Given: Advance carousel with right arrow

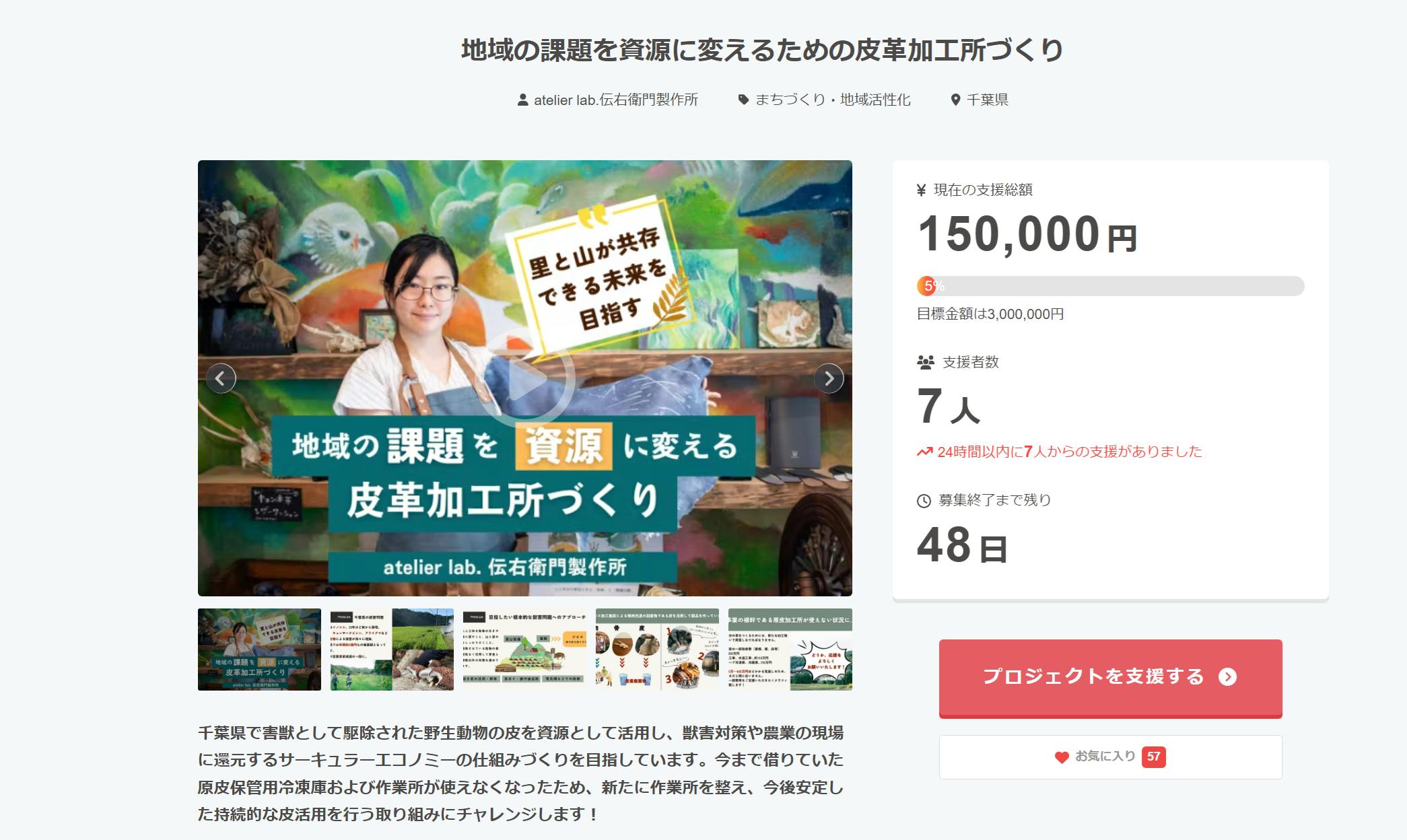Looking at the screenshot, I should (829, 378).
